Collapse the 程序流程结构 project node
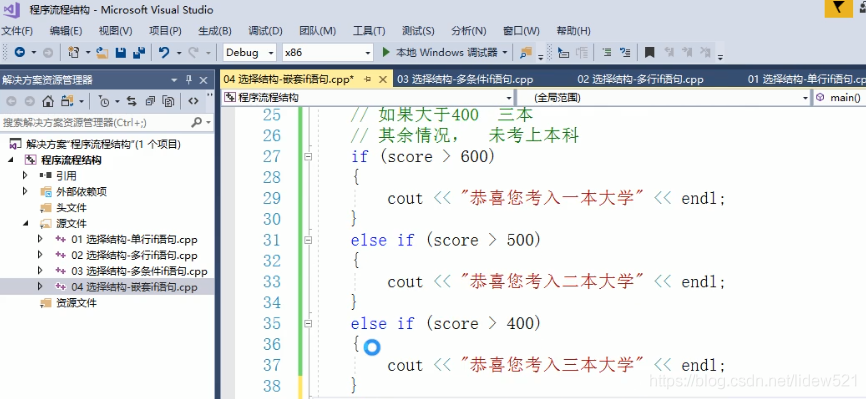The image size is (866, 399). [11, 160]
